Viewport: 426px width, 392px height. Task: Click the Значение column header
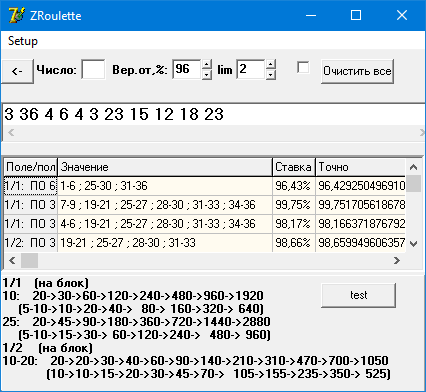point(165,167)
